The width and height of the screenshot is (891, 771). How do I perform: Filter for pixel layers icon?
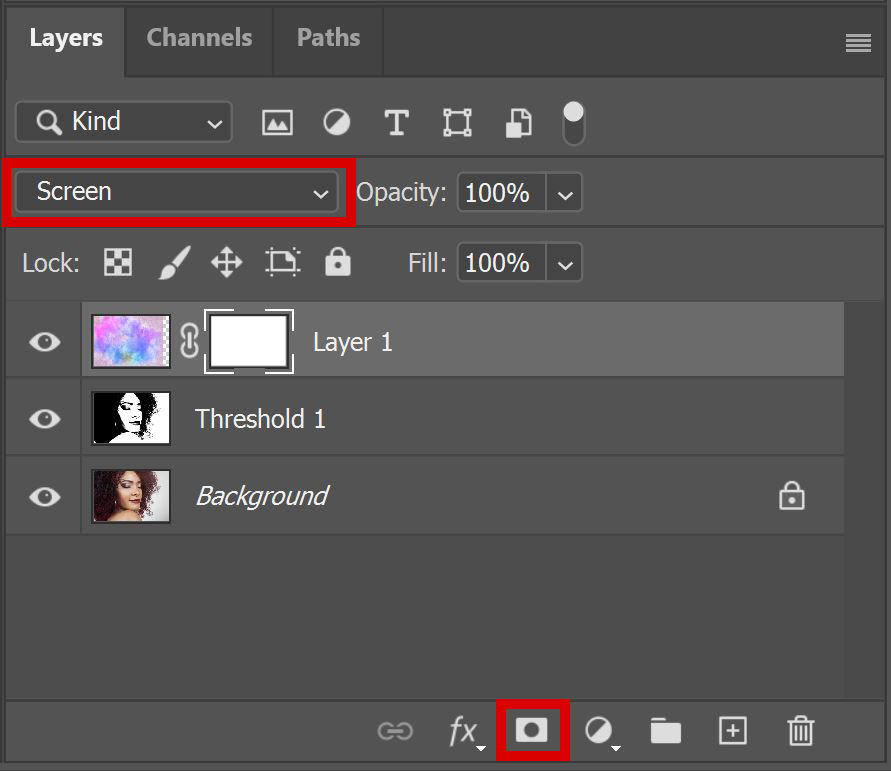(x=277, y=122)
